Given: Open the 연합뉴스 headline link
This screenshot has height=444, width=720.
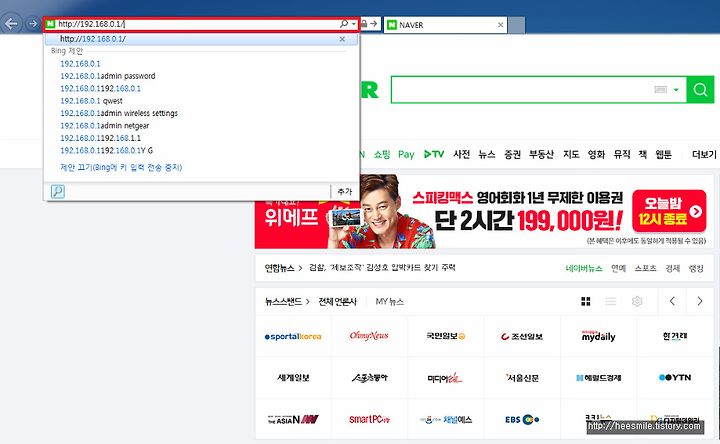Looking at the screenshot, I should tap(382, 268).
